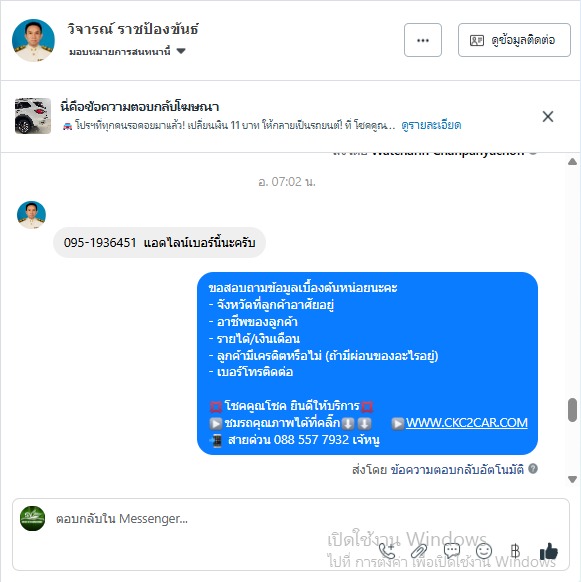Open the three-dots more options button

422,40
